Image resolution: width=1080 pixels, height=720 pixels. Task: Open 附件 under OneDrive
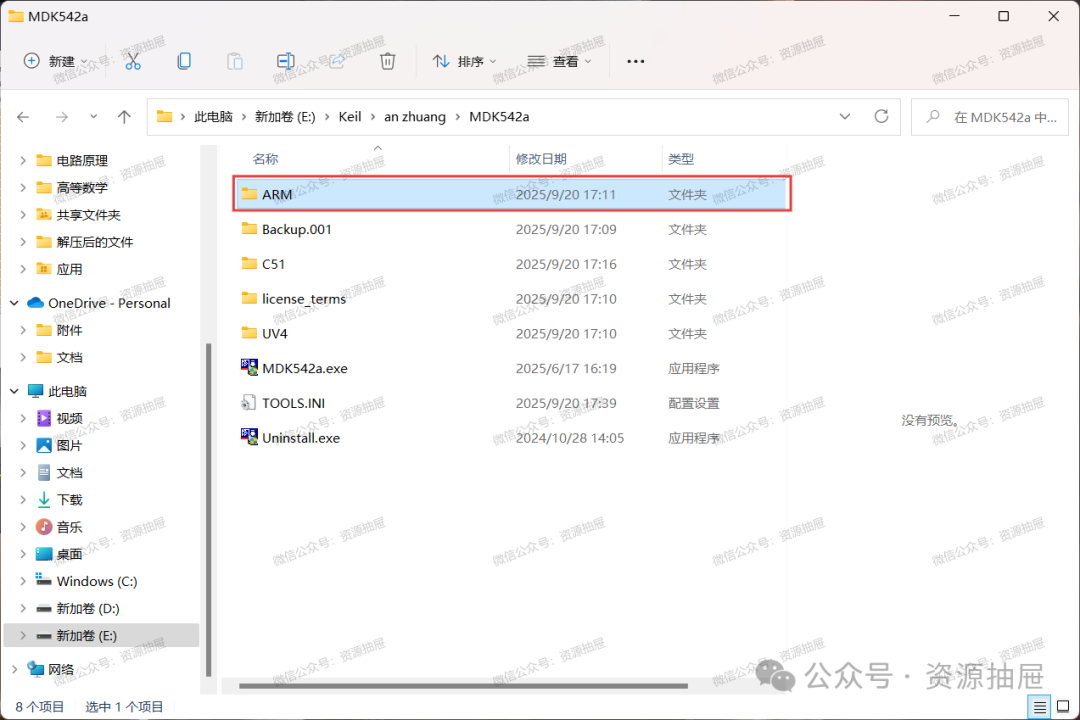pos(69,330)
